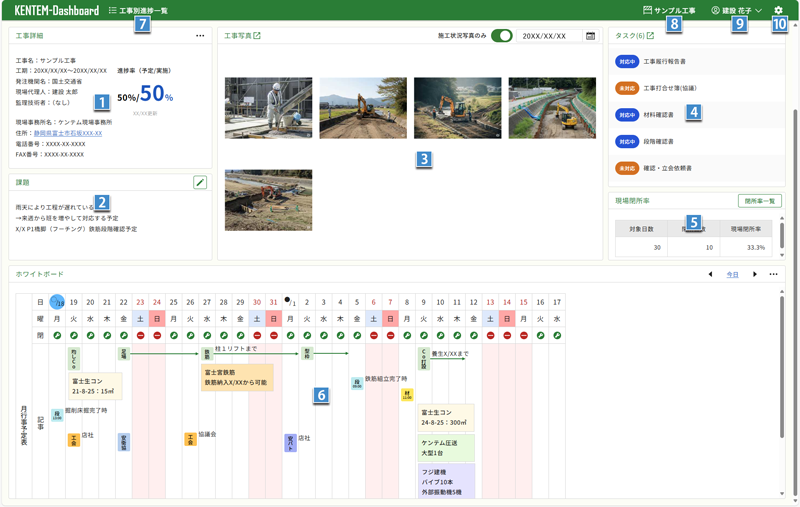Open calendar picker beside the date field

coord(591,36)
